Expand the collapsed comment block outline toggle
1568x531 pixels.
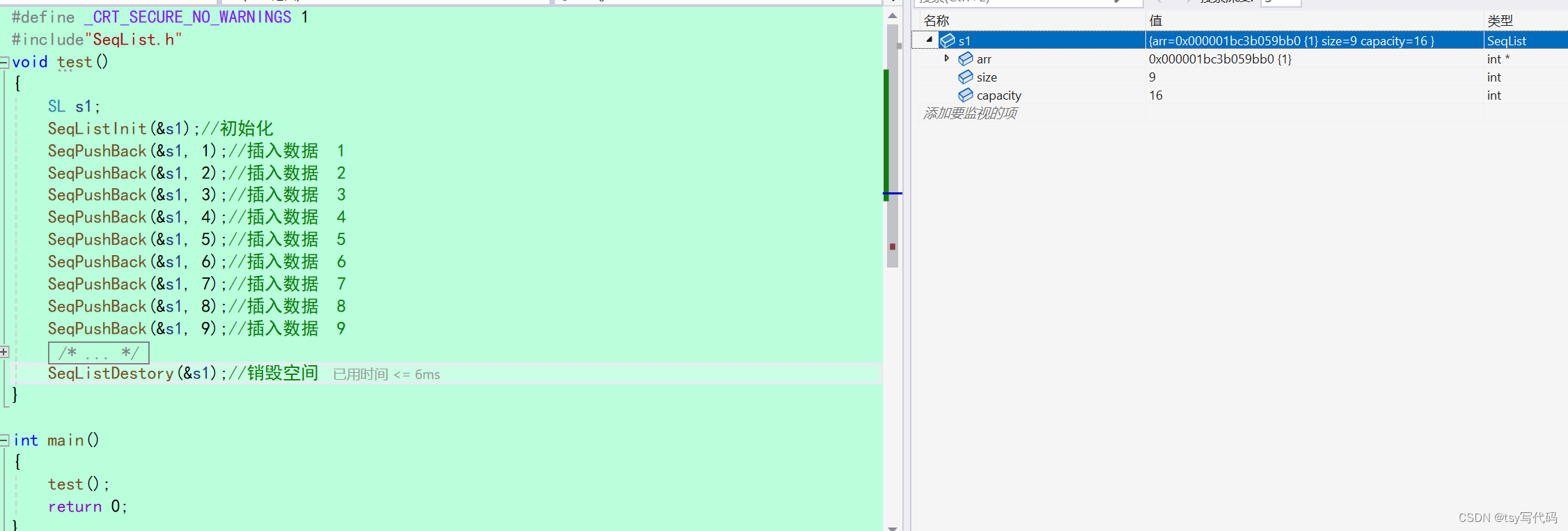click(x=4, y=352)
